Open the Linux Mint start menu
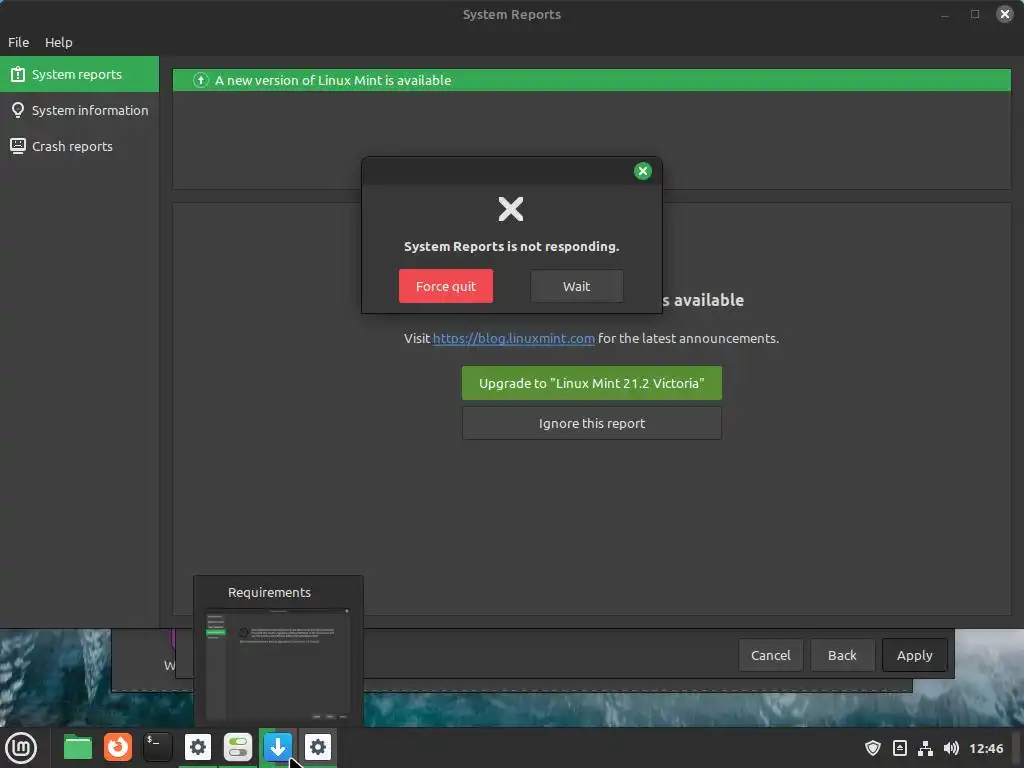The height and width of the screenshot is (768, 1024). point(21,748)
